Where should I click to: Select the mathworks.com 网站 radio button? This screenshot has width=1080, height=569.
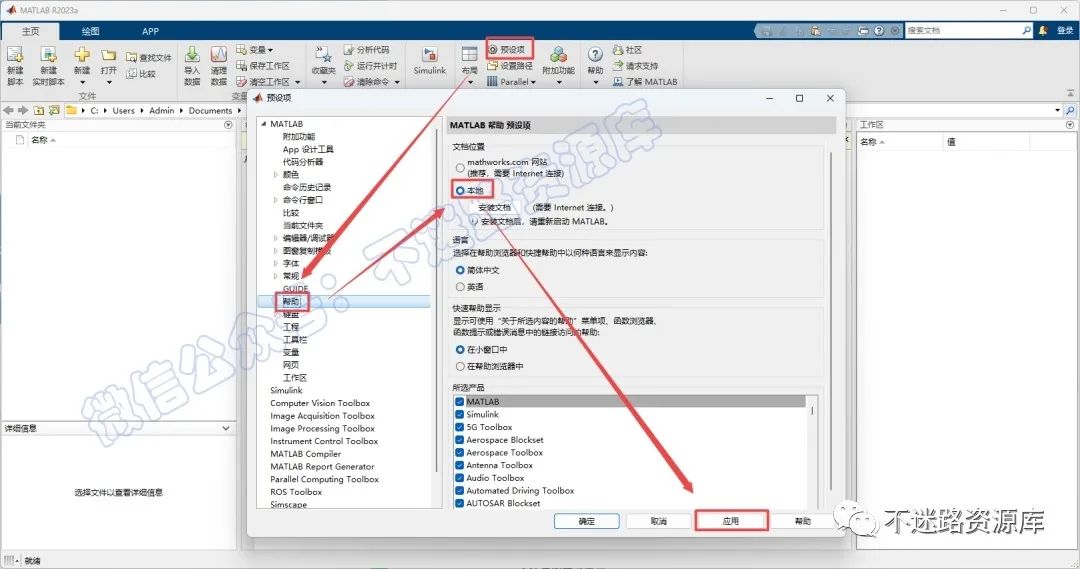tap(460, 167)
